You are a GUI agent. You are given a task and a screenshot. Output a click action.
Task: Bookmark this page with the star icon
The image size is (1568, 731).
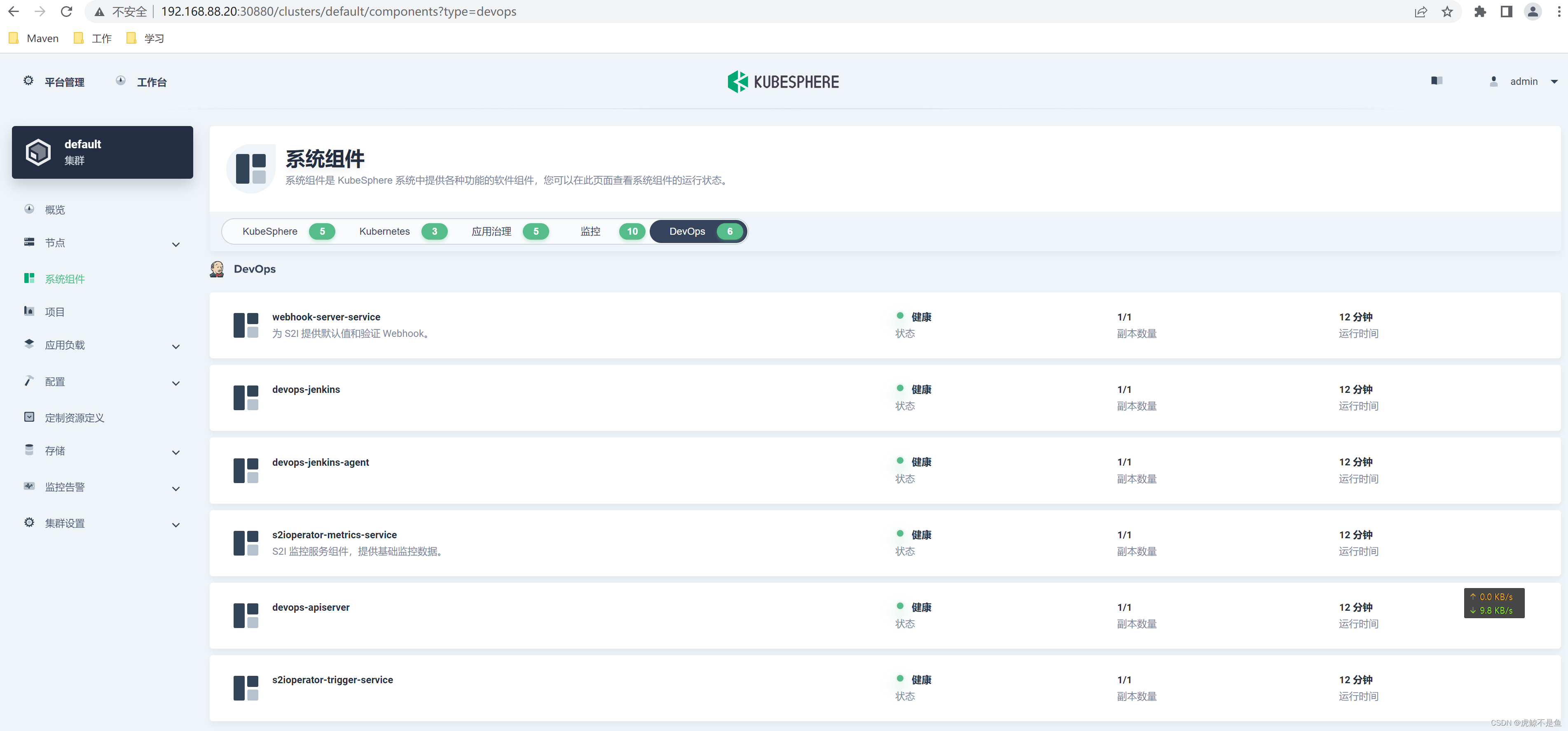pos(1447,12)
